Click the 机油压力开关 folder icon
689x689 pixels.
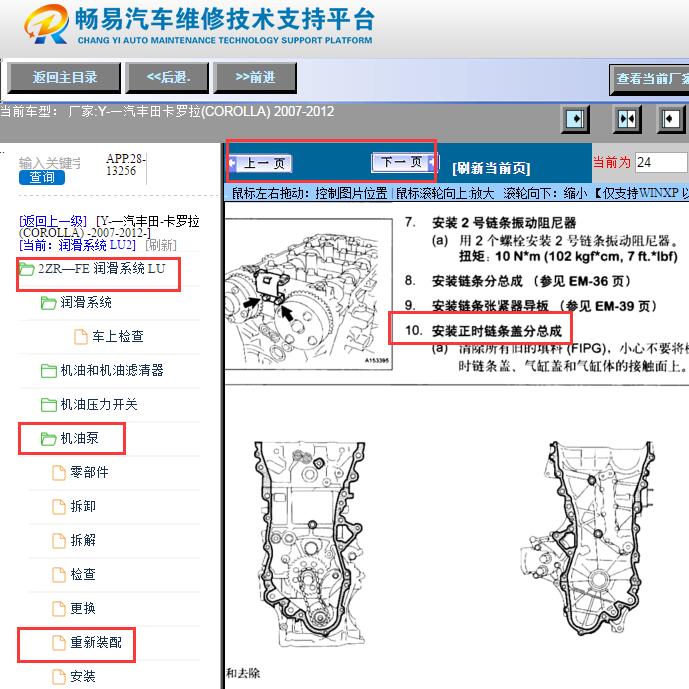pyautogui.click(x=48, y=405)
